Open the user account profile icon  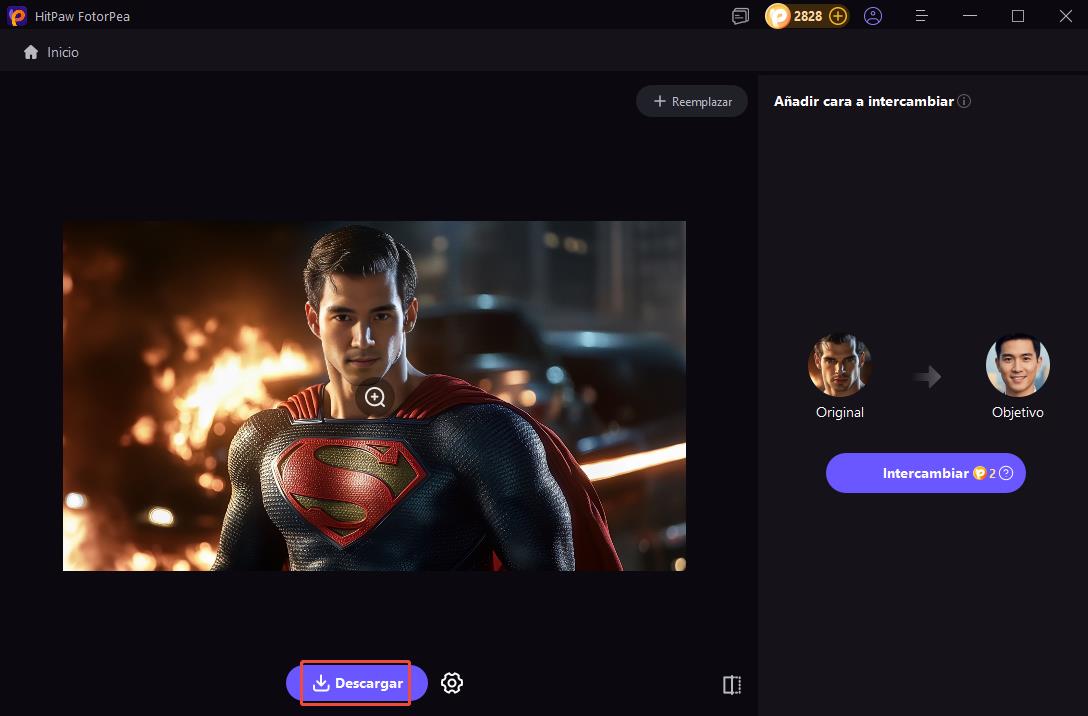pyautogui.click(x=873, y=16)
